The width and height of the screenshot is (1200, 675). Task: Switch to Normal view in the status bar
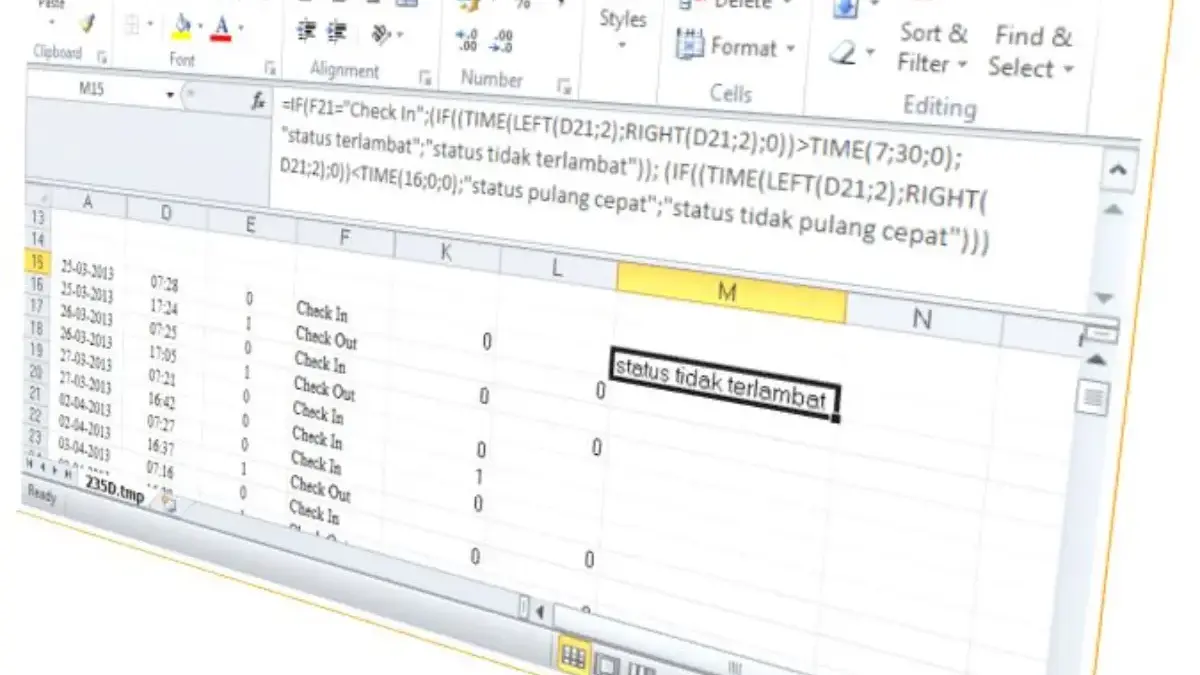tap(573, 656)
